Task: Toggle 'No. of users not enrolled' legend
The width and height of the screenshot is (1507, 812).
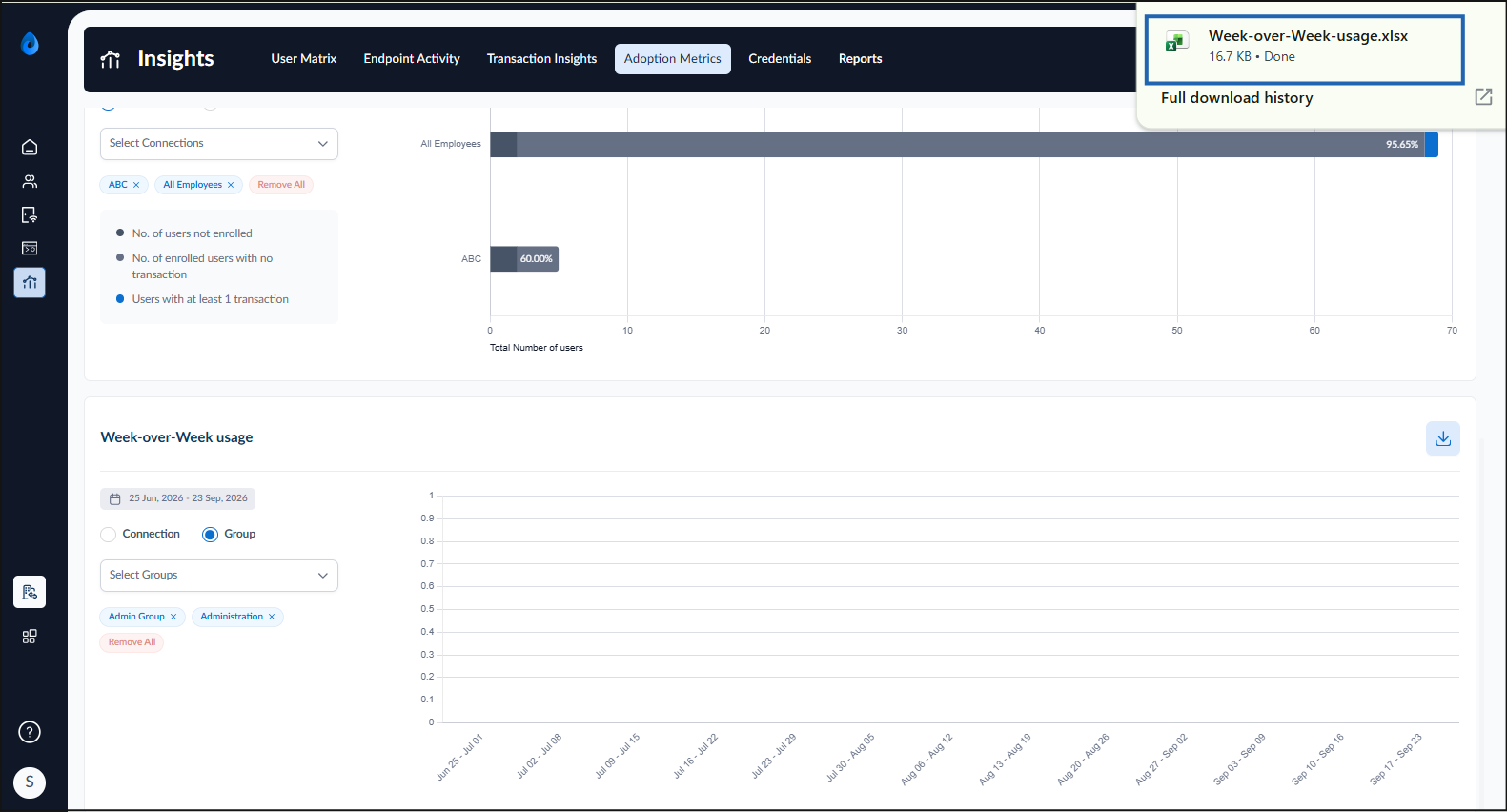Action: tap(184, 233)
